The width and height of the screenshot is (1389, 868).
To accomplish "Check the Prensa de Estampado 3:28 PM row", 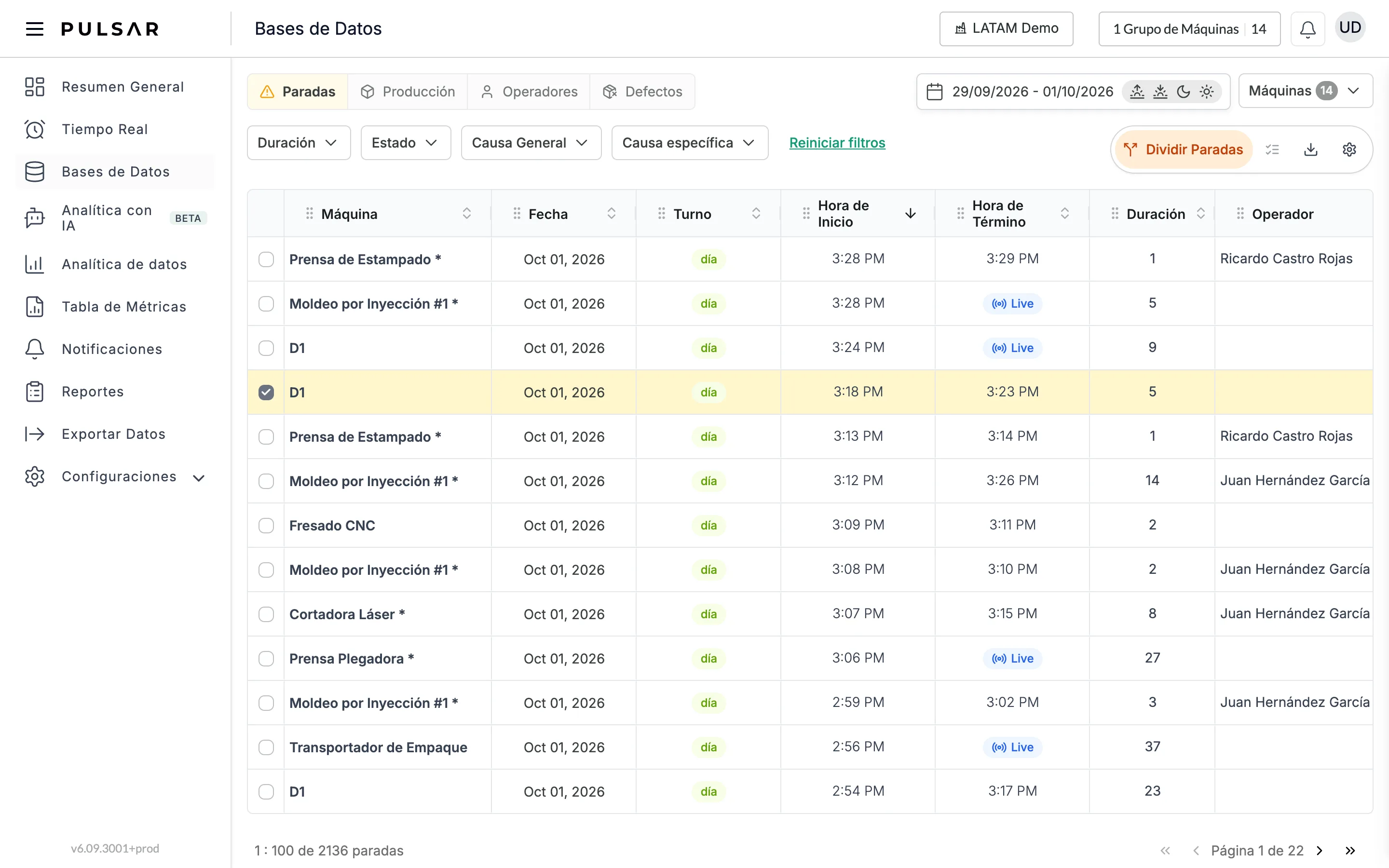I will coord(266,259).
